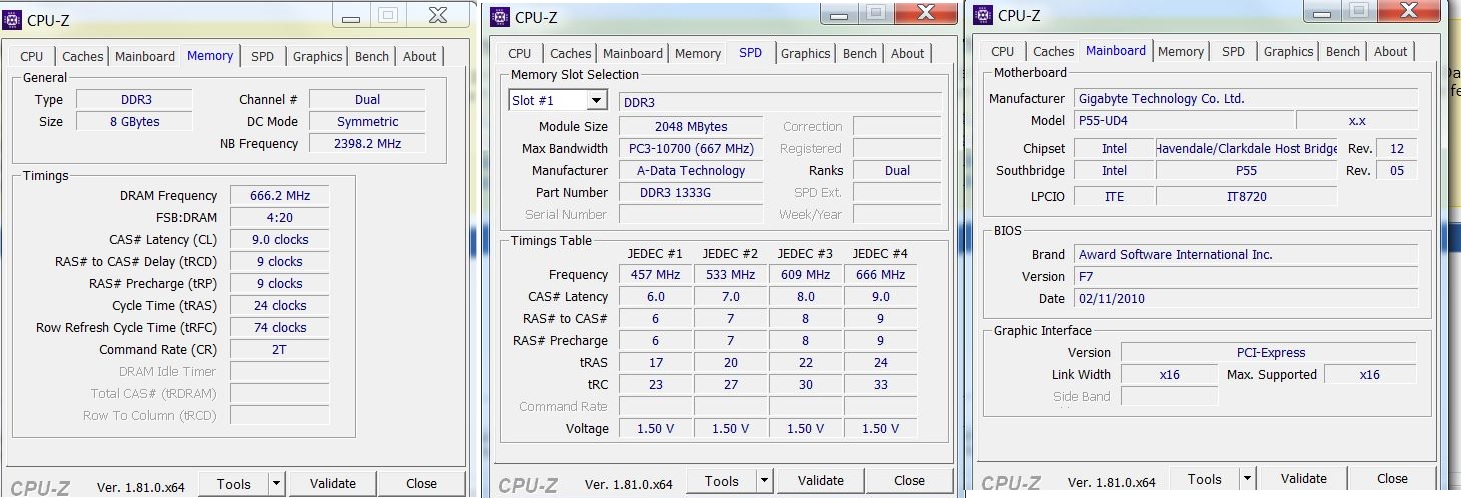Image resolution: width=1461 pixels, height=498 pixels.
Task: Click BIOS Date 02/11/2010
Action: [1246, 299]
